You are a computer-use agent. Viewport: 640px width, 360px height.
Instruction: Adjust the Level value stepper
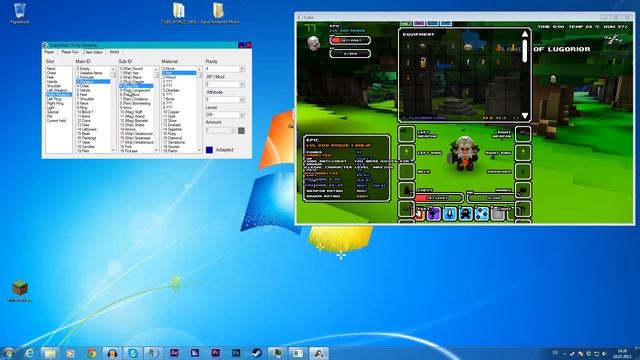242,115
